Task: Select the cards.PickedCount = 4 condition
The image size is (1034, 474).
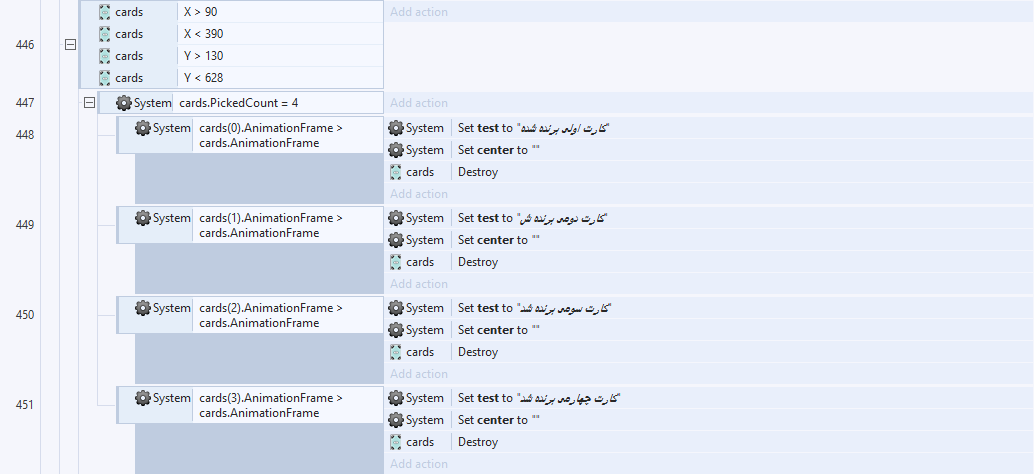Action: click(x=239, y=103)
